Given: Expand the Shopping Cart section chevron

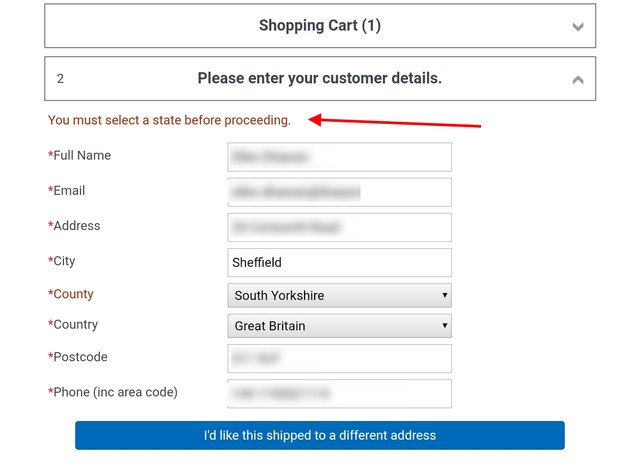Looking at the screenshot, I should [577, 27].
